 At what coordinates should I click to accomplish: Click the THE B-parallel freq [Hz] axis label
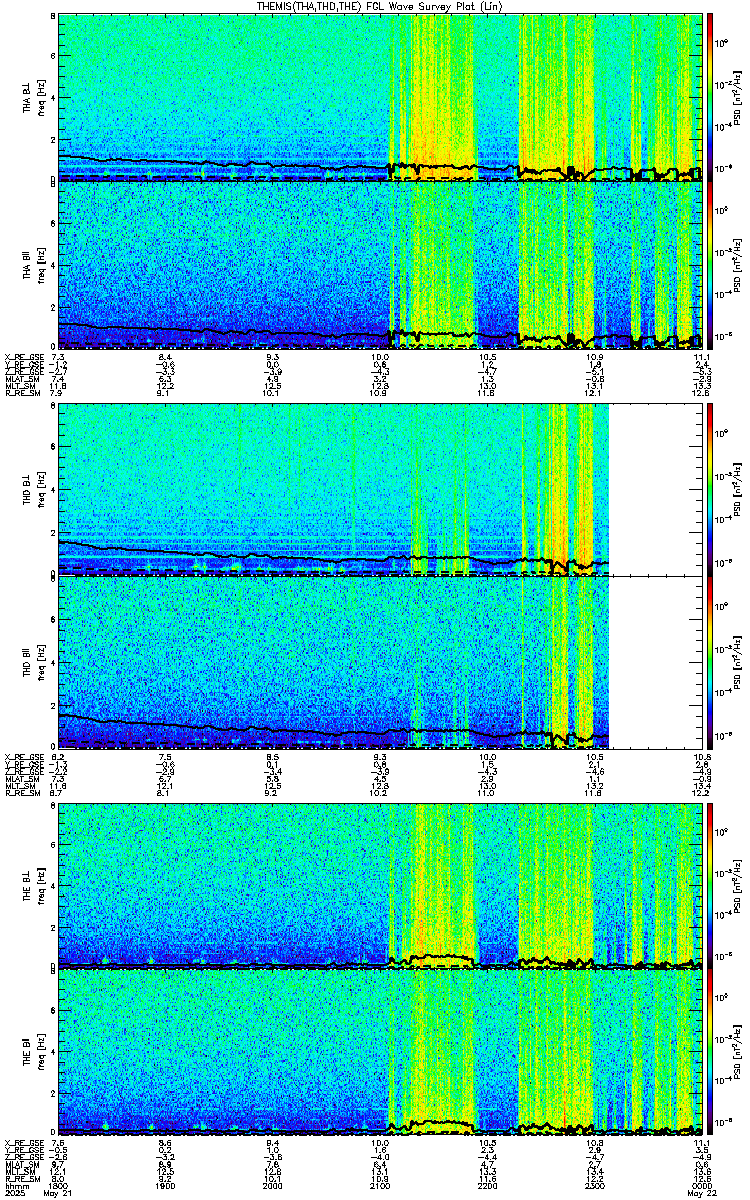(x=41, y=1052)
